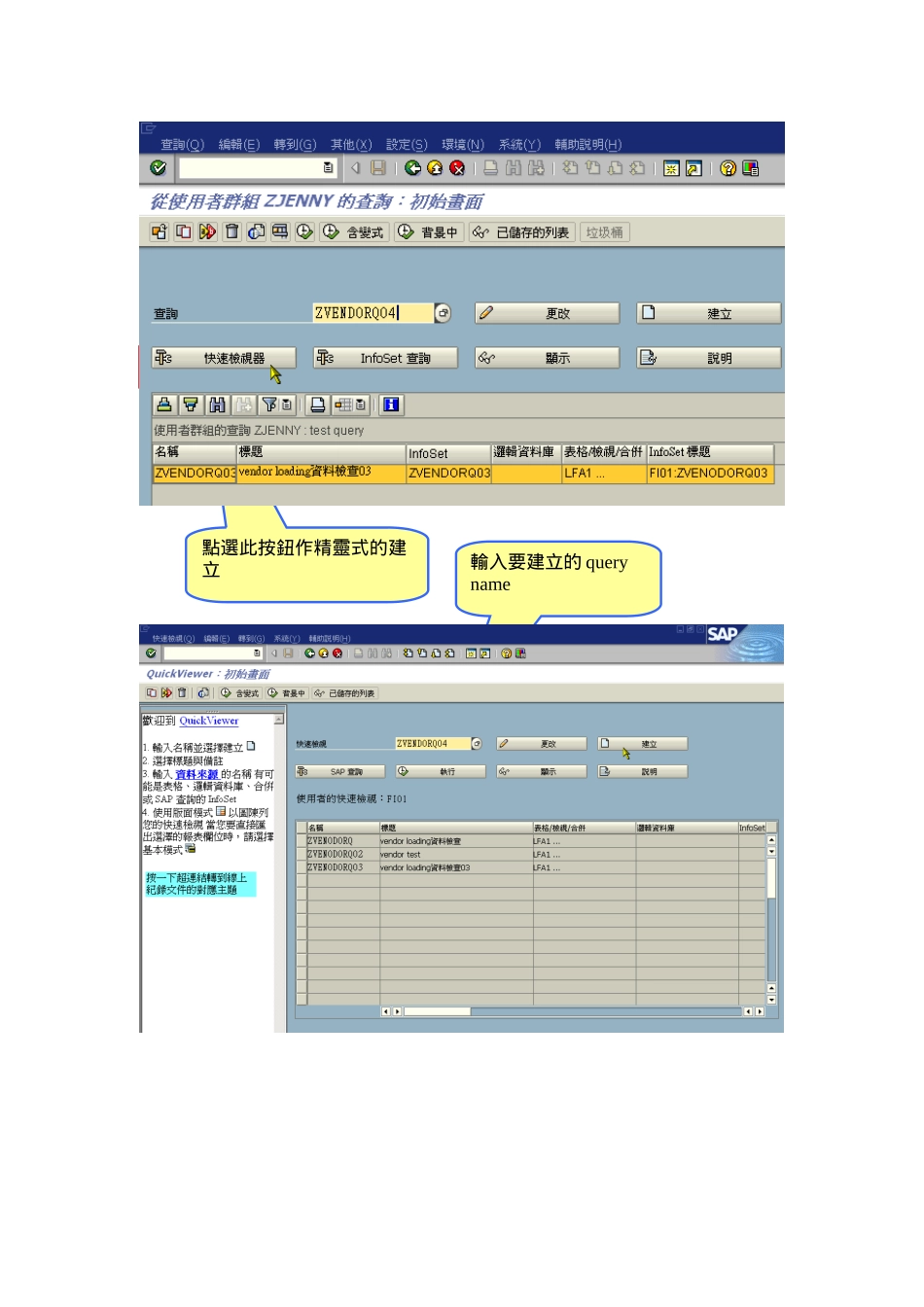The image size is (924, 1307).
Task: Click 已儲存的列表 button in upper window toolbar
Action: pyautogui.click(x=522, y=232)
